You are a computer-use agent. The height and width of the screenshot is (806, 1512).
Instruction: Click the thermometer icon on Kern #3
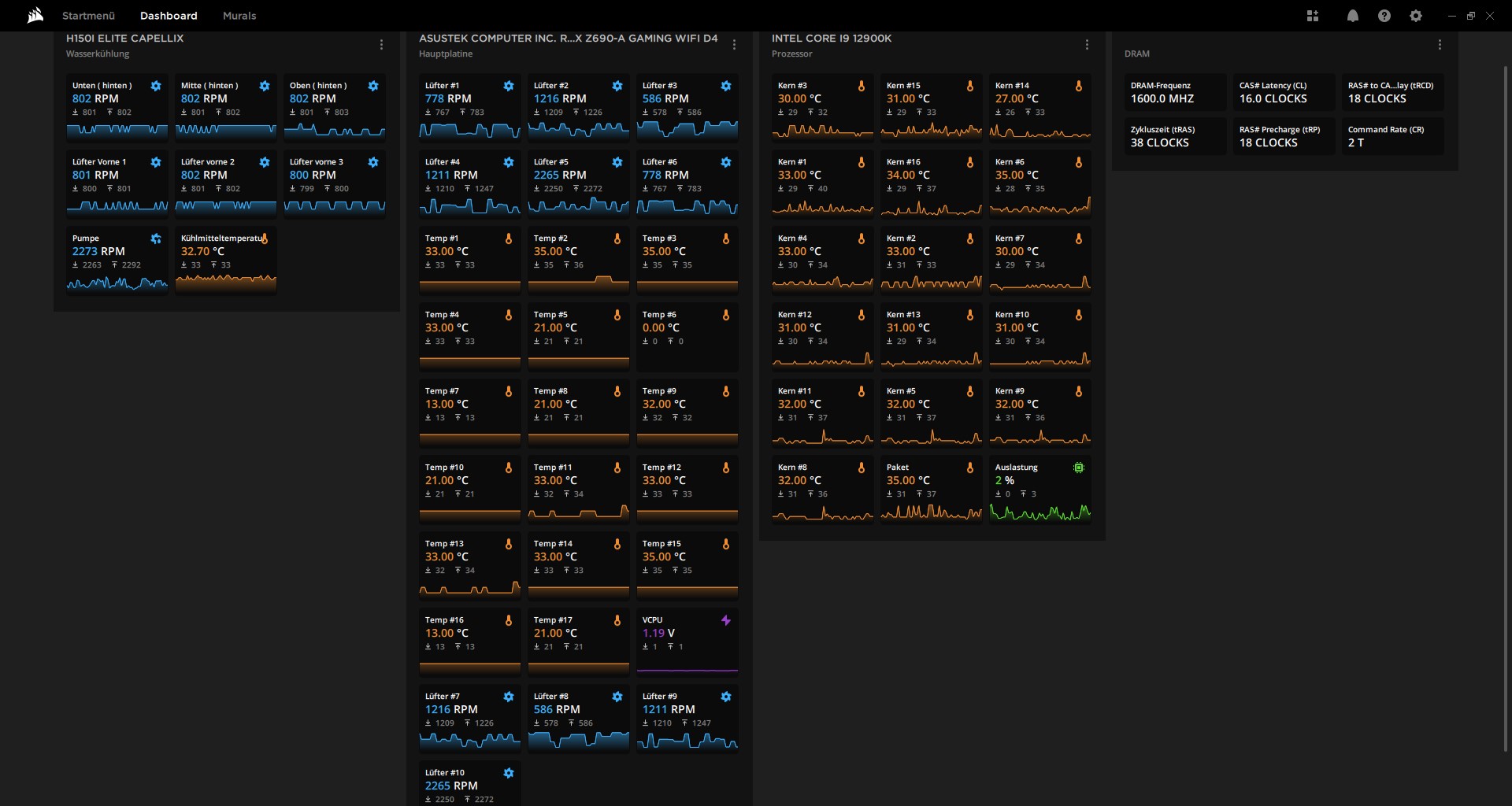862,85
